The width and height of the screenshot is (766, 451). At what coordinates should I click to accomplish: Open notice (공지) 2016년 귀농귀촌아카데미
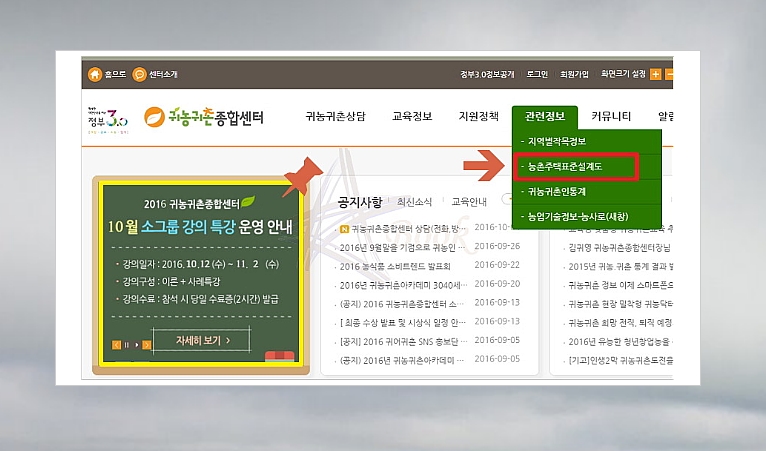(x=403, y=361)
